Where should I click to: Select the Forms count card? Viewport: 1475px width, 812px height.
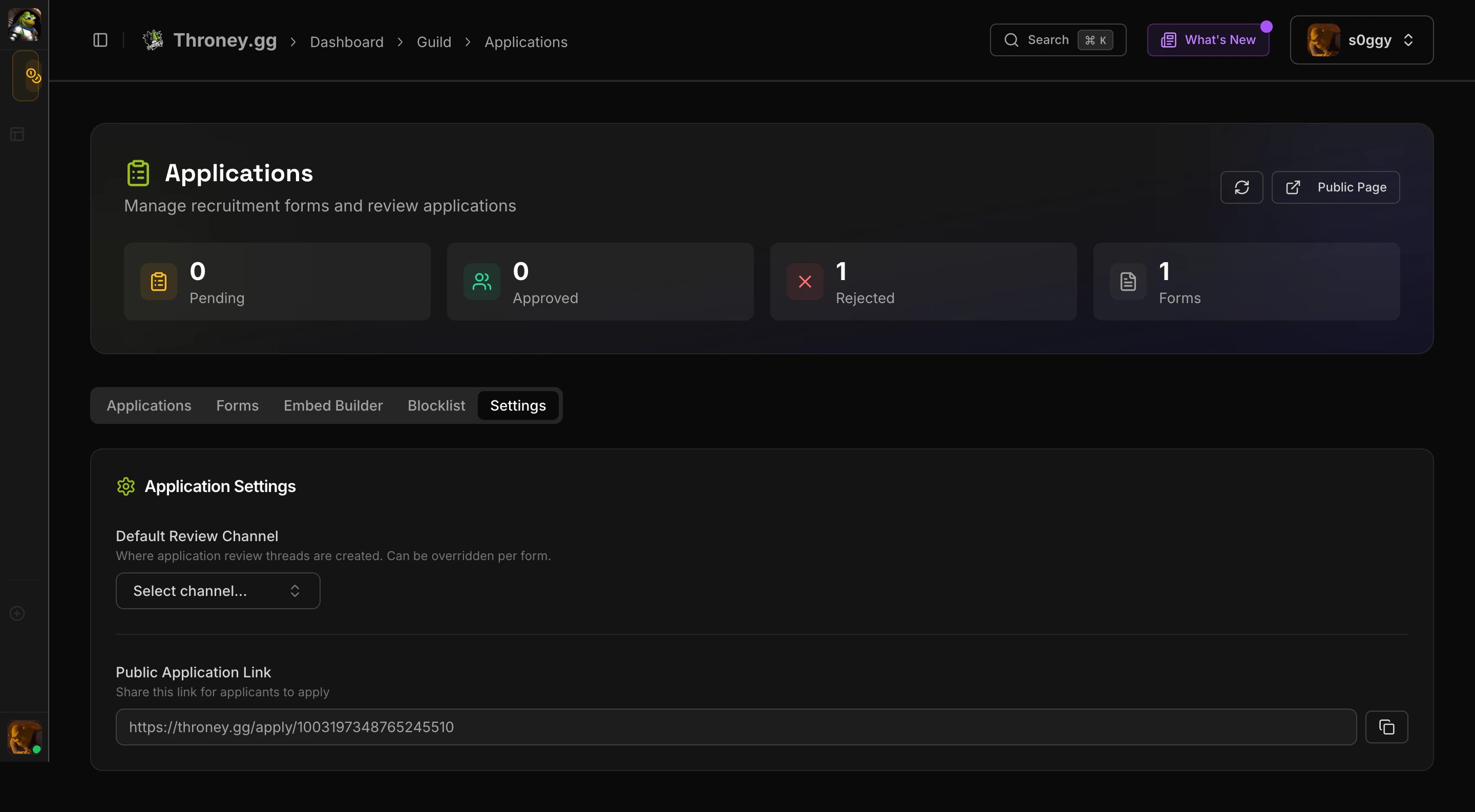1246,282
